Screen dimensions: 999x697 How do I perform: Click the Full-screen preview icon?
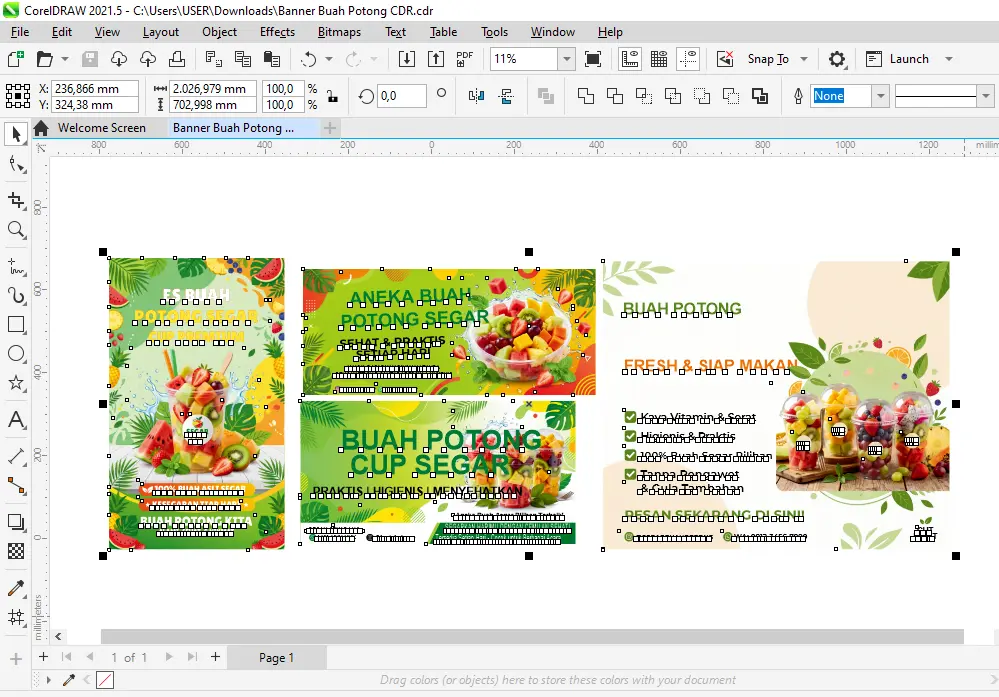(593, 59)
